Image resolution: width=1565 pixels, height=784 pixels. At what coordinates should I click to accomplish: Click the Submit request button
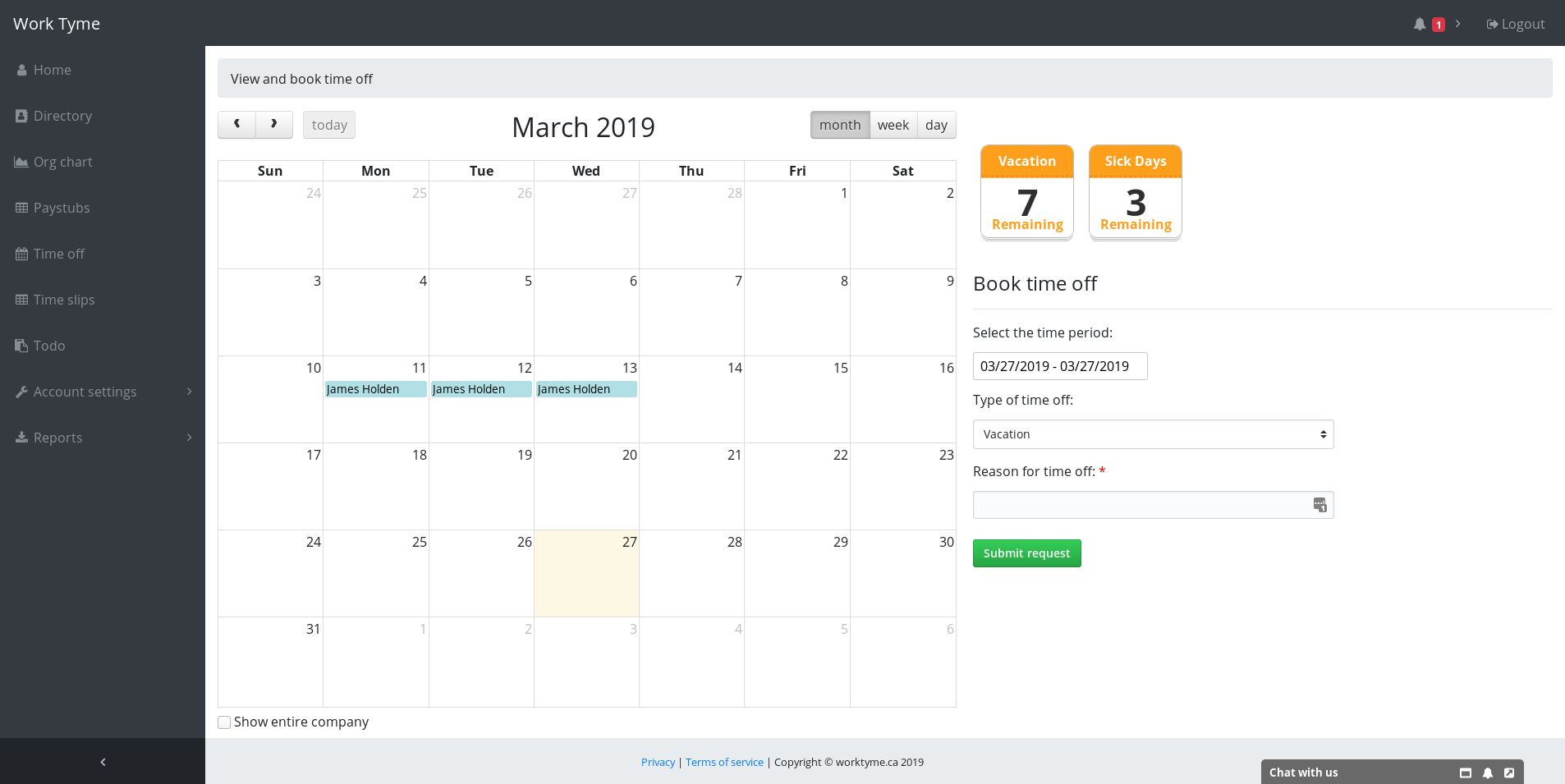[1026, 553]
